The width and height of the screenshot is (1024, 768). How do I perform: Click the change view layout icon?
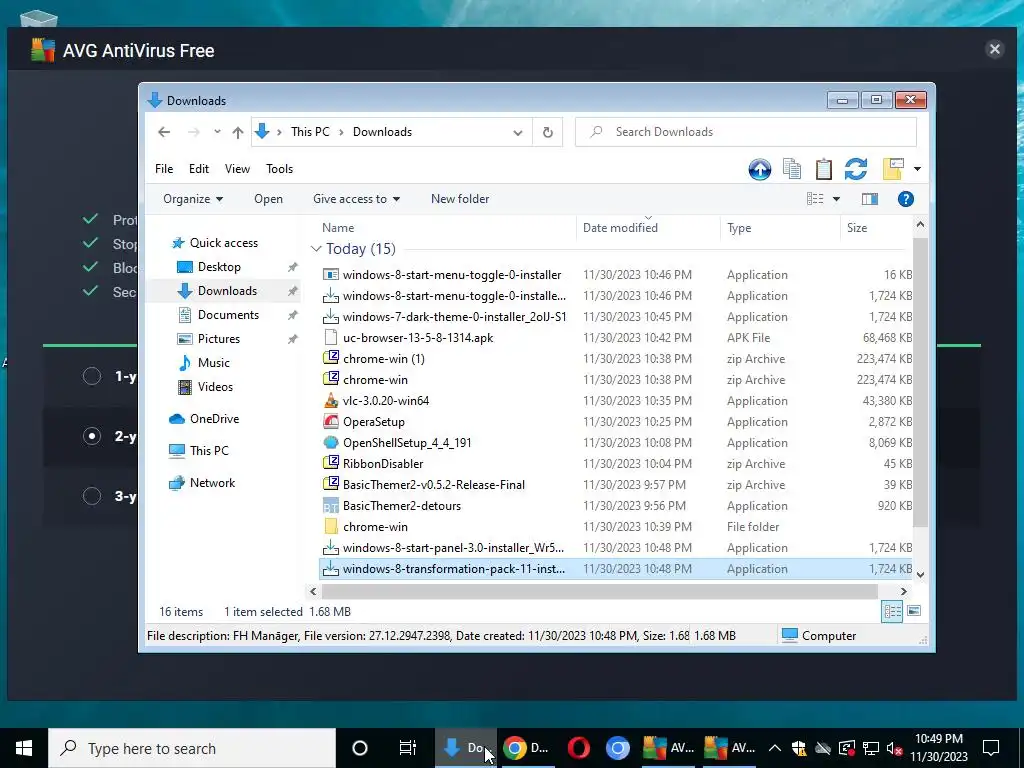(815, 199)
